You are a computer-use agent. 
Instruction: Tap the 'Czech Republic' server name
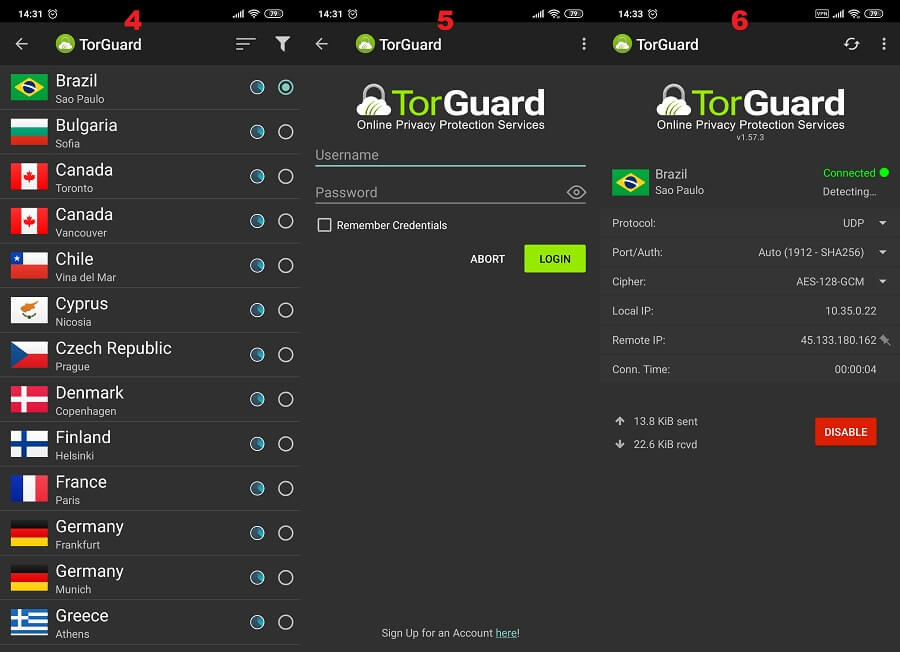(x=114, y=348)
